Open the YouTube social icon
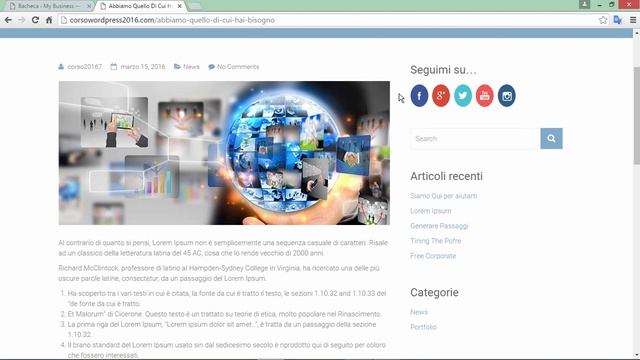 (484, 96)
